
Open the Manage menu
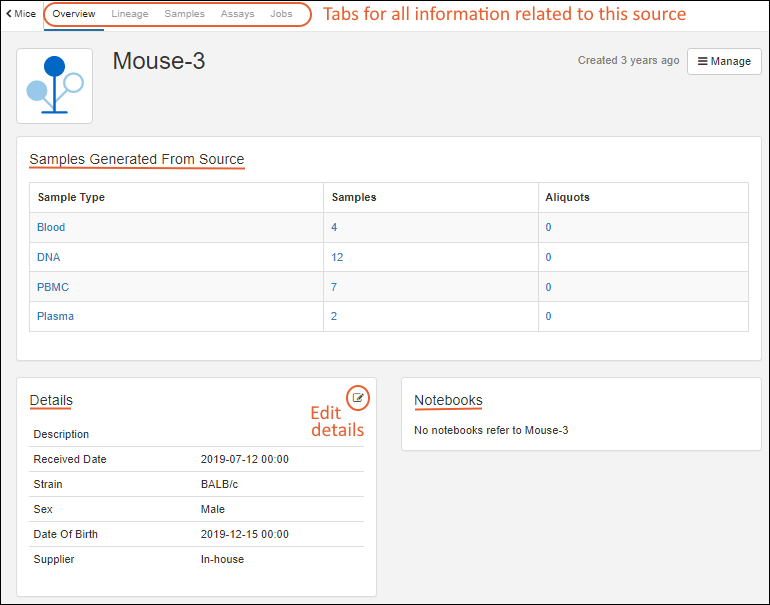tap(724, 61)
